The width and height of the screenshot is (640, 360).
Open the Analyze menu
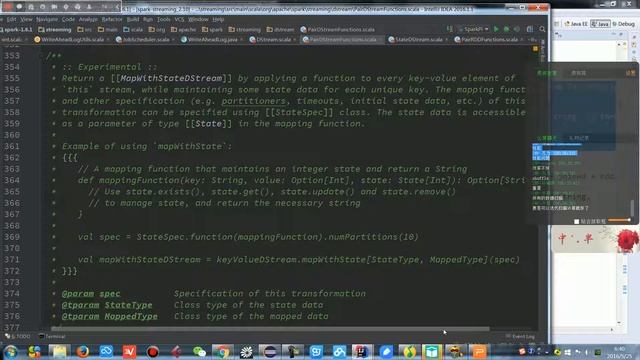(x=88, y=19)
